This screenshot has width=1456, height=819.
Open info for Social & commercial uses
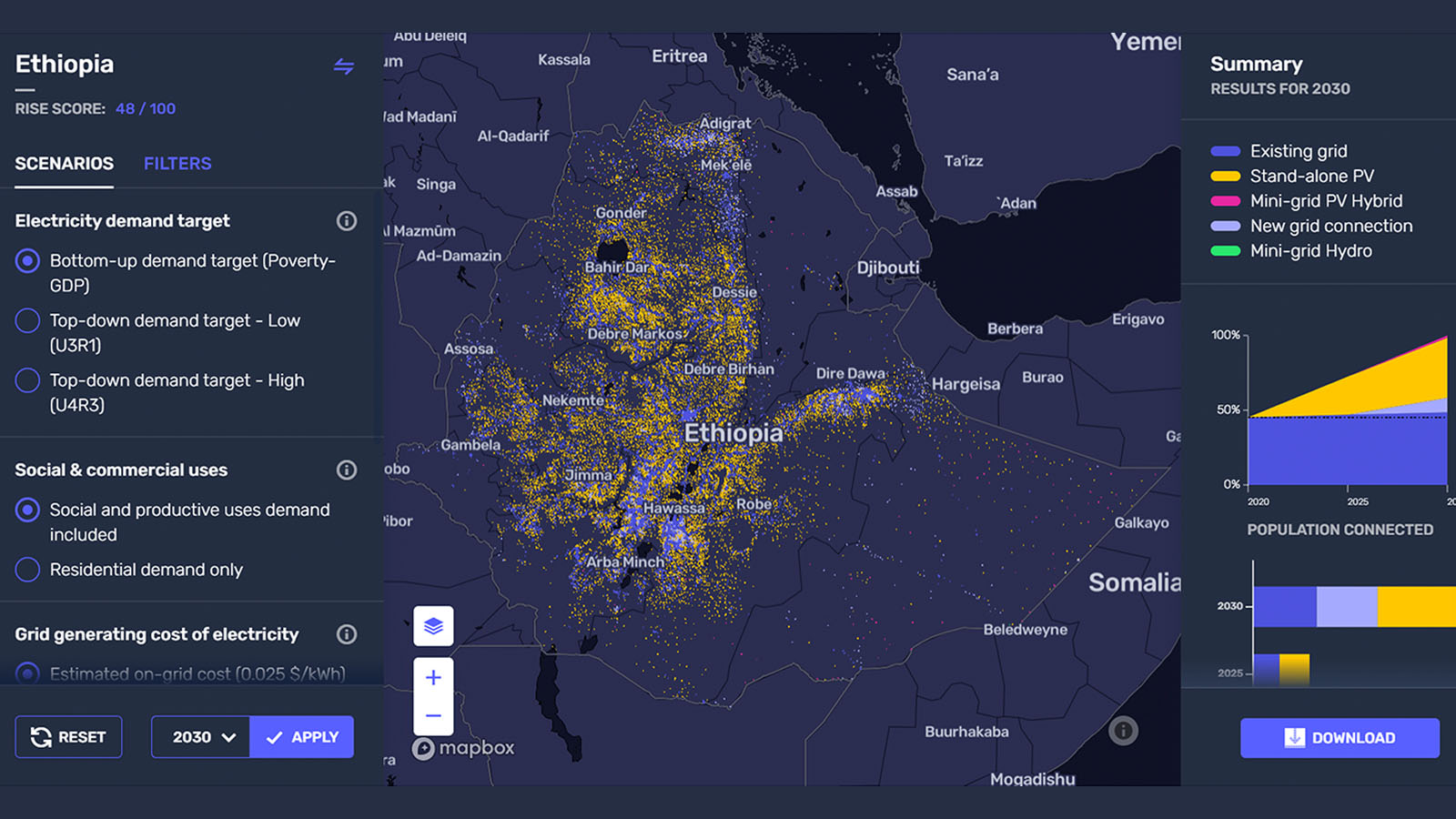(x=346, y=470)
